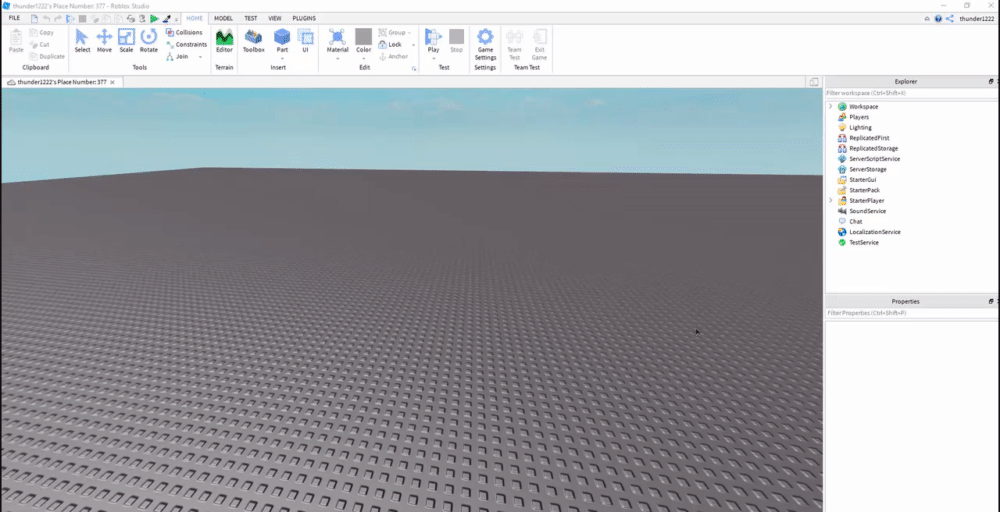Click the TestService green check icon
This screenshot has width=1000, height=512.
point(842,242)
